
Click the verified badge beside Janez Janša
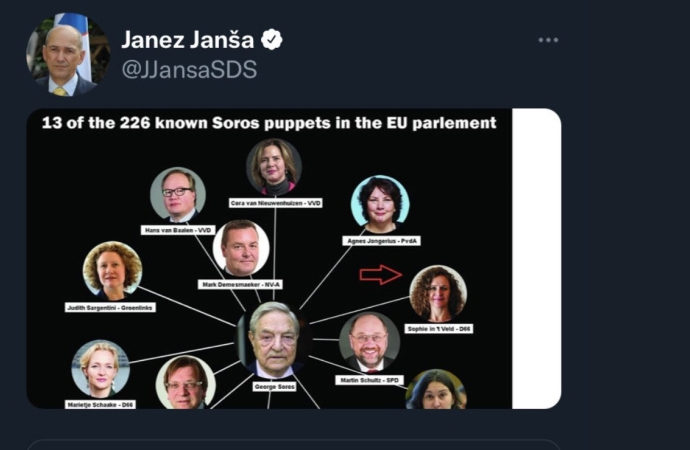pos(271,40)
